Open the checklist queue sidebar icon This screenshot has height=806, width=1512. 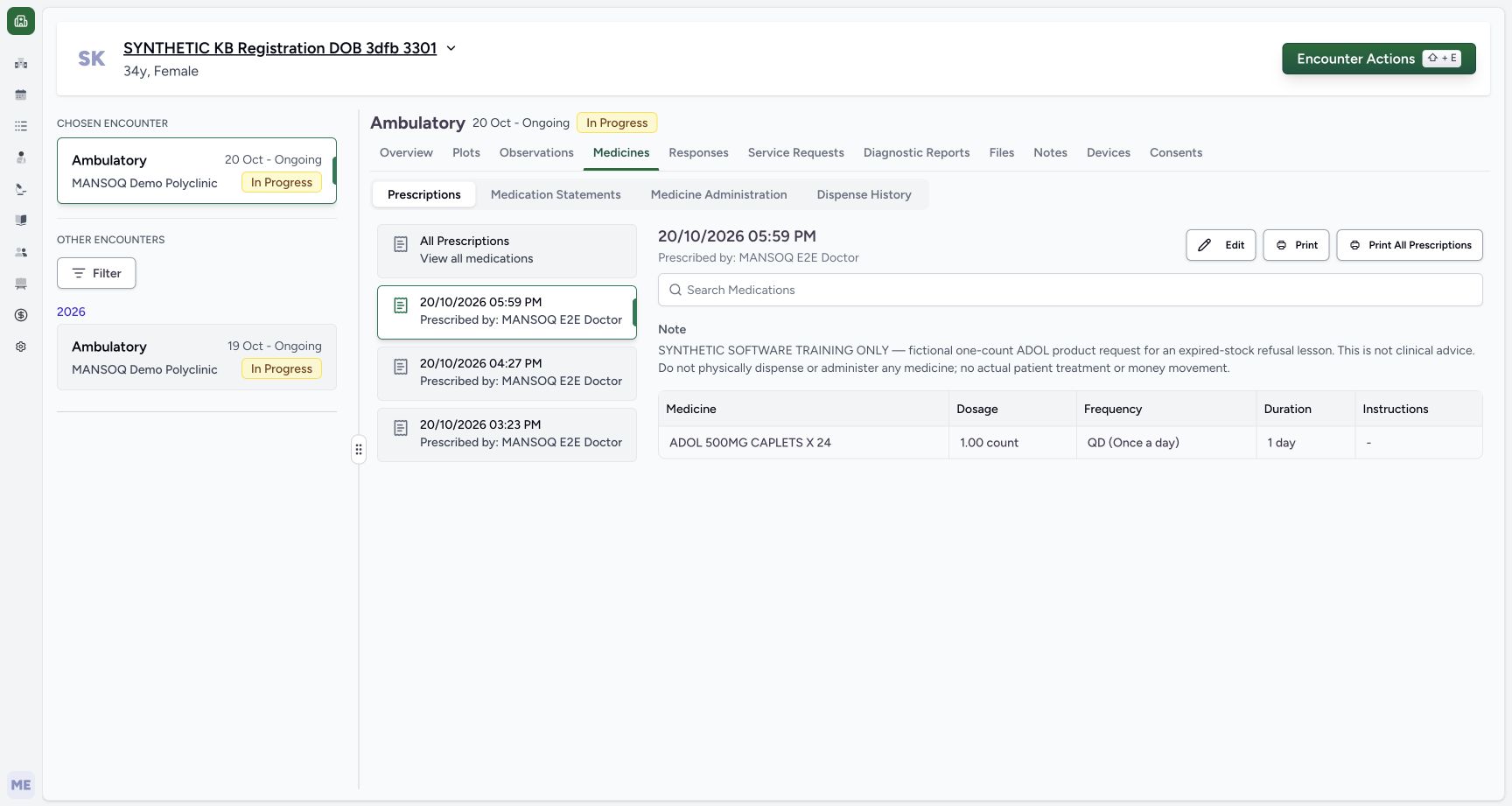pos(21,126)
